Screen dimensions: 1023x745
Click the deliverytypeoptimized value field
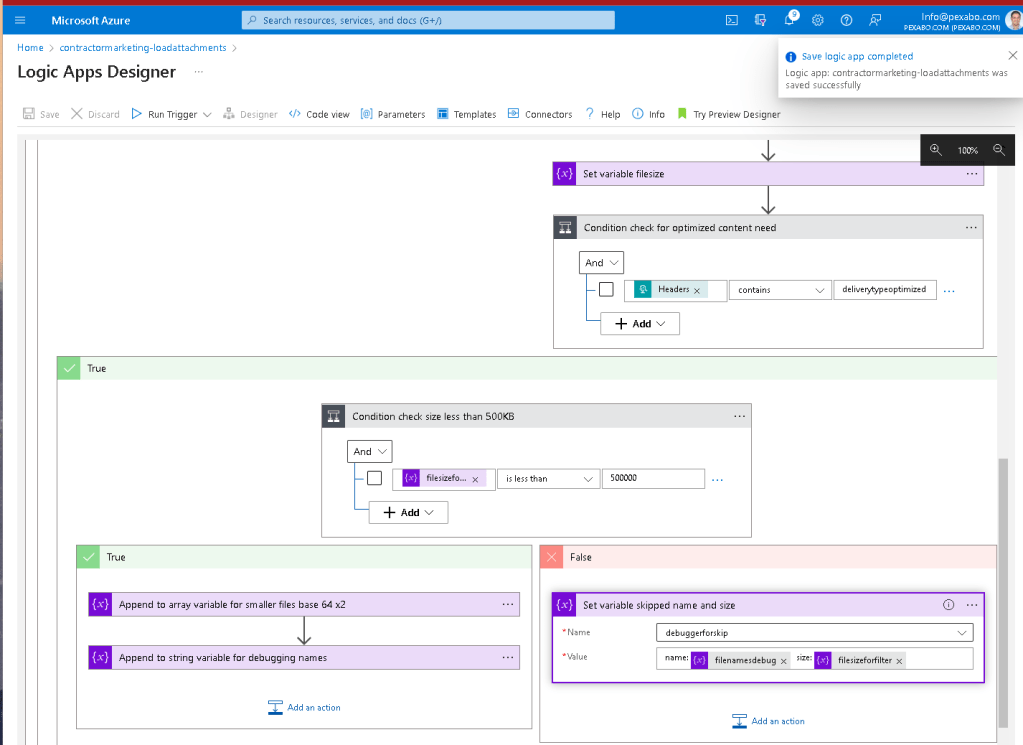point(885,290)
